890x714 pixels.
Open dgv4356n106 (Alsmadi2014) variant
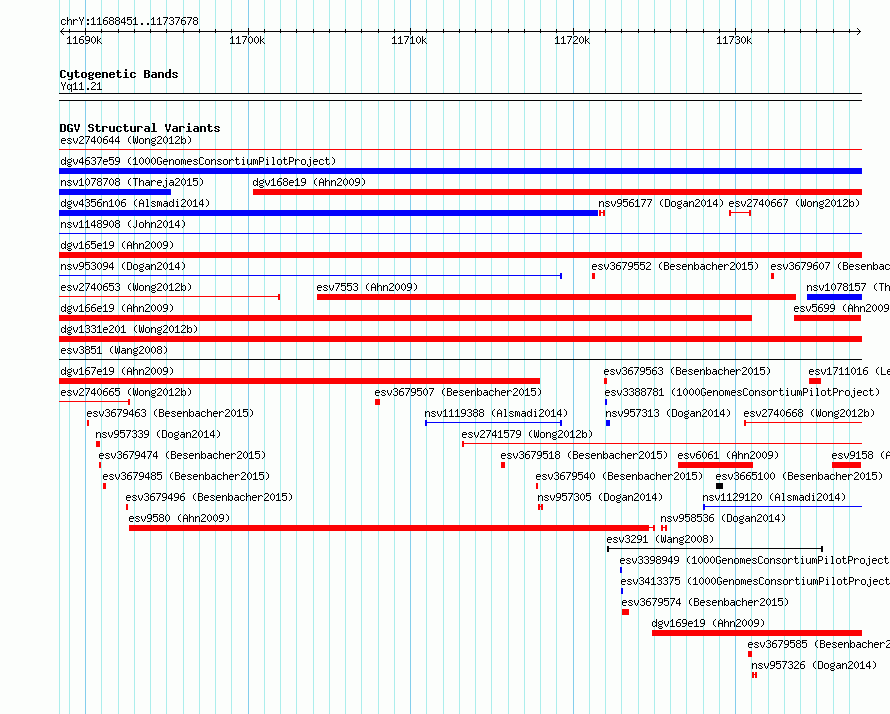[x=135, y=203]
